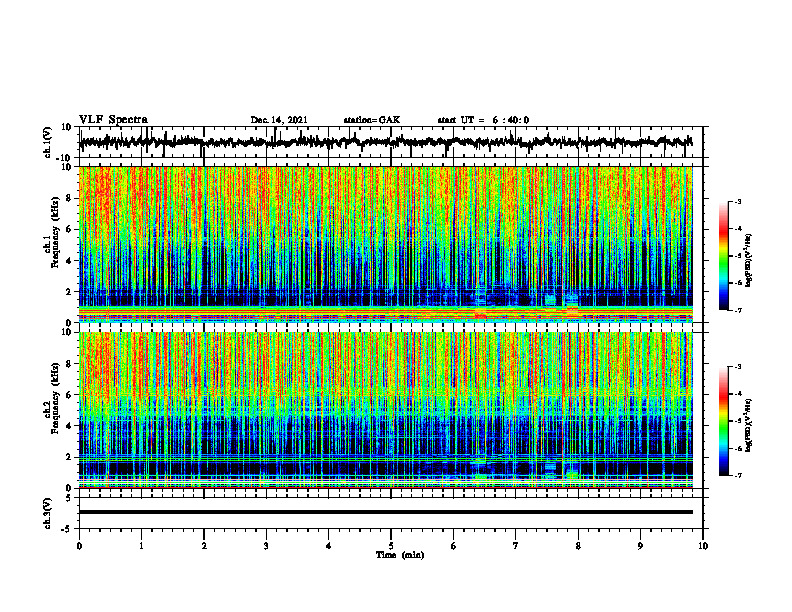The height and width of the screenshot is (612, 792).
Task: Click the time axis tick label "4"
Action: [328, 546]
